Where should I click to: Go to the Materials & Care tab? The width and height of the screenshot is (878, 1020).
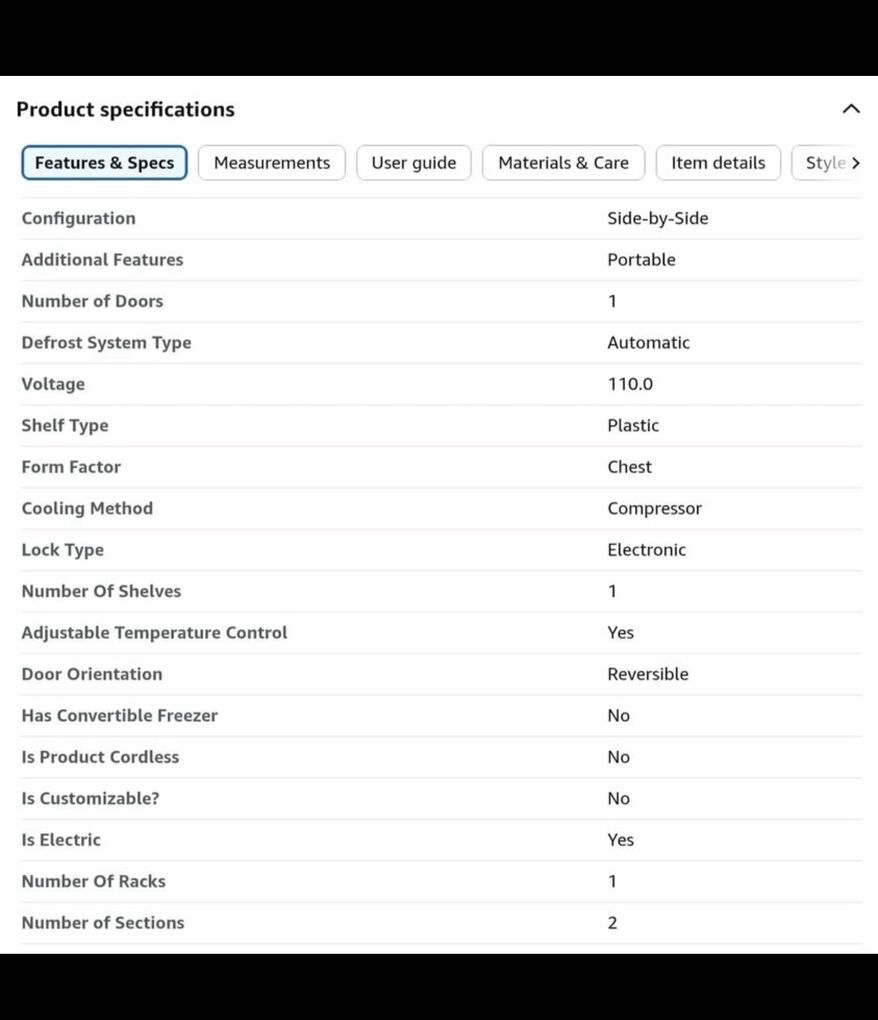tap(563, 163)
